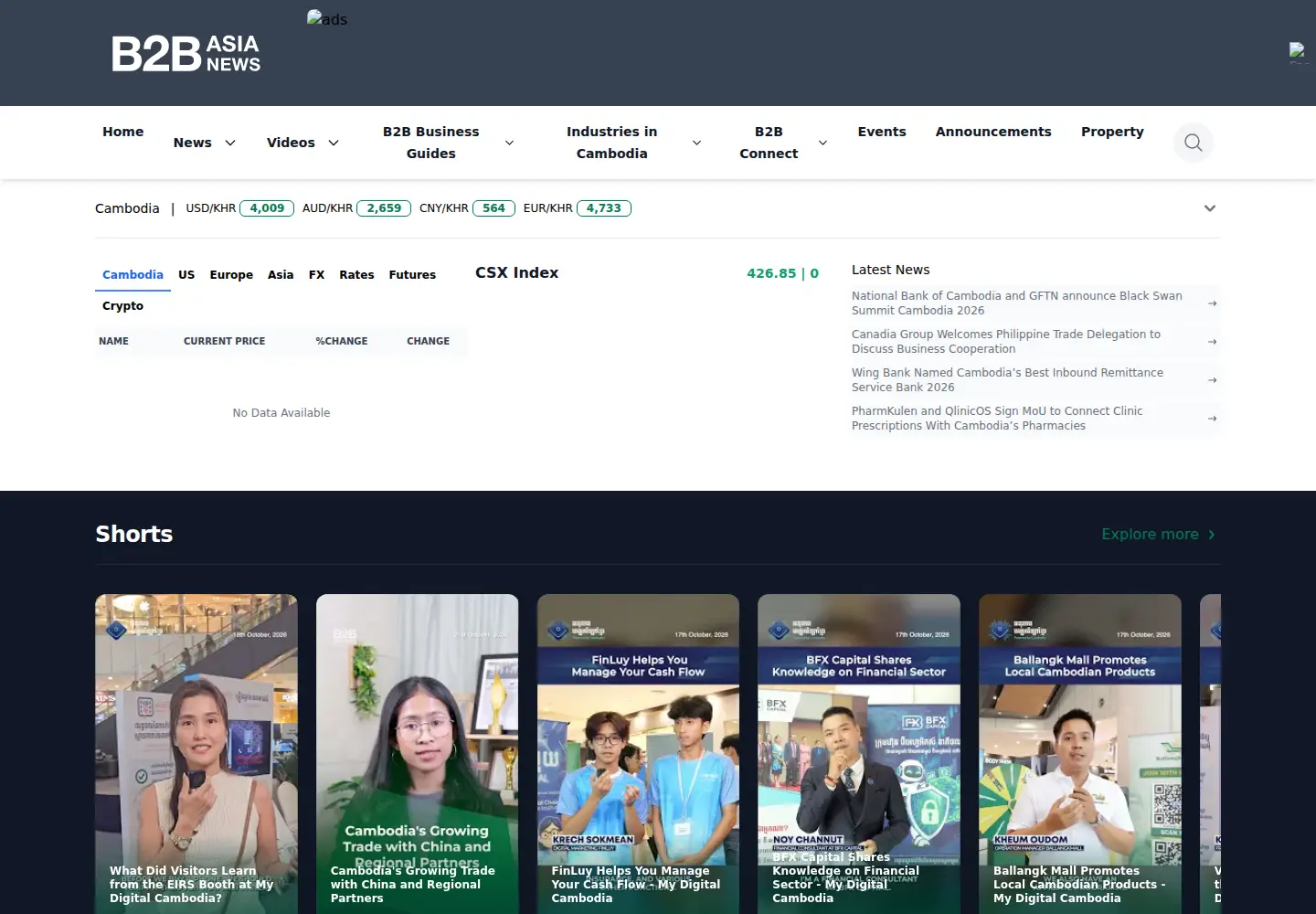Click the chevron next to Explore more
Image resolution: width=1316 pixels, height=914 pixels.
pos(1212,535)
